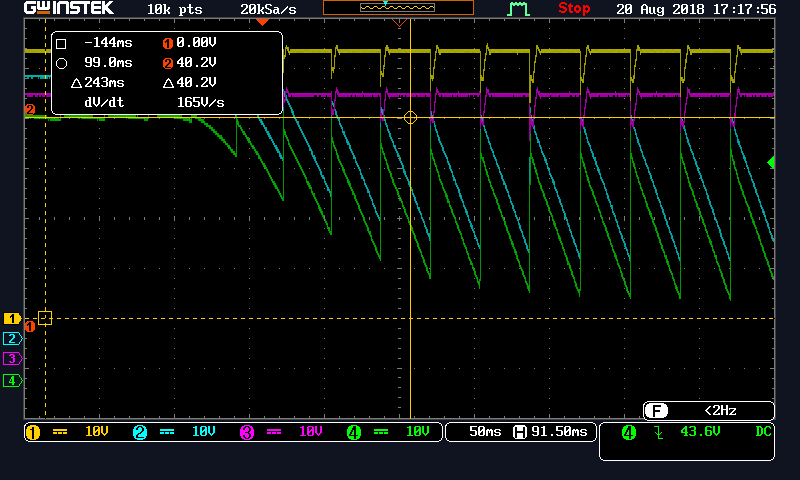Click the memory bar waveform overview

[398, 8]
